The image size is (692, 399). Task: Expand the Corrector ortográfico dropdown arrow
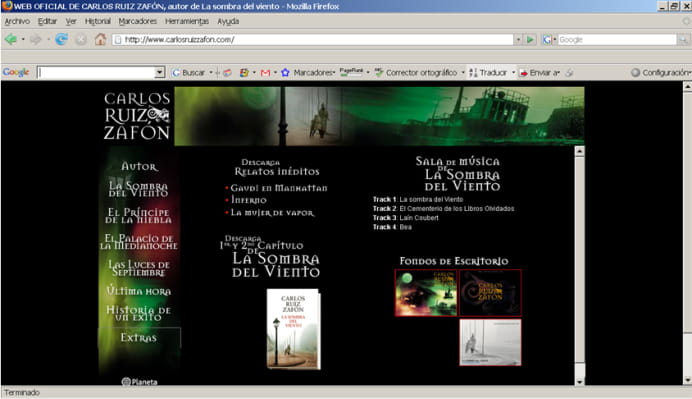463,73
